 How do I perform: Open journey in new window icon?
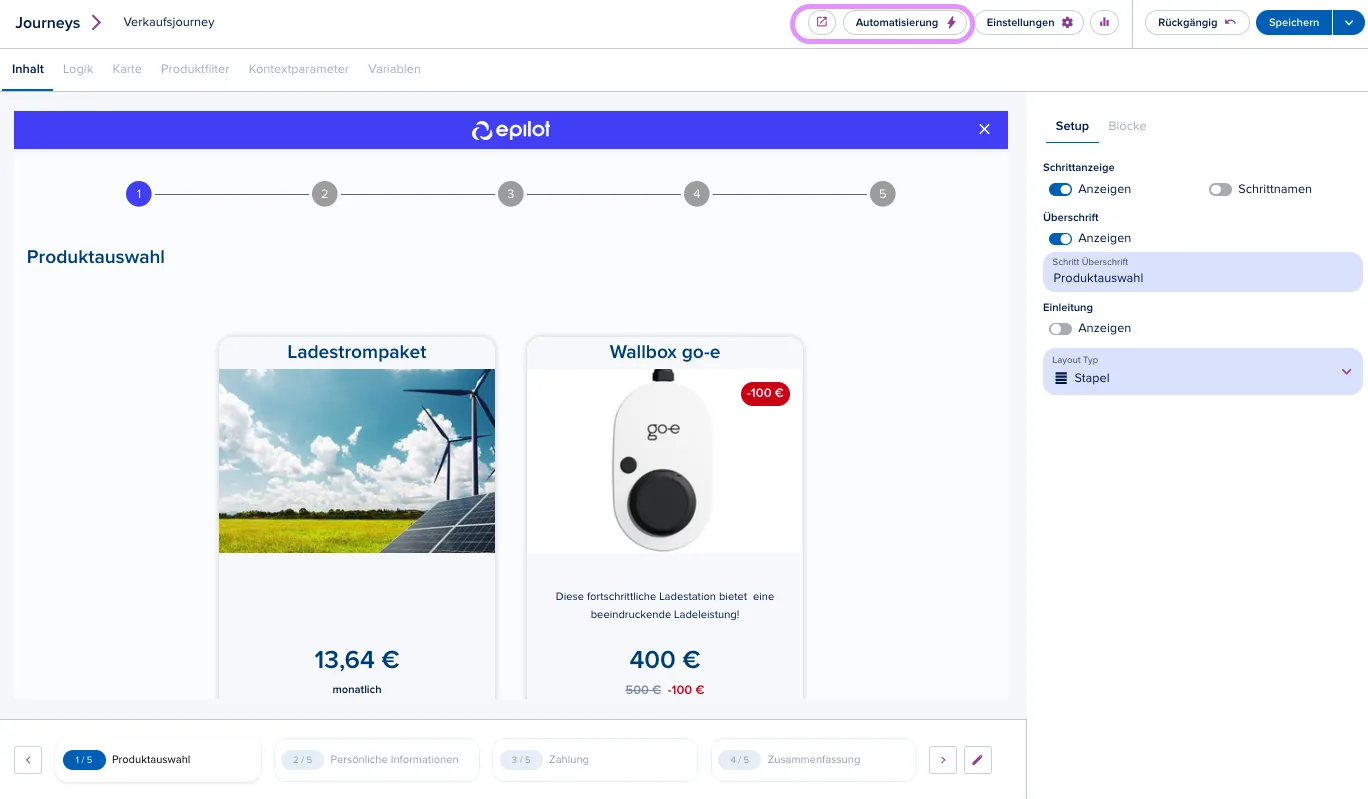point(822,22)
